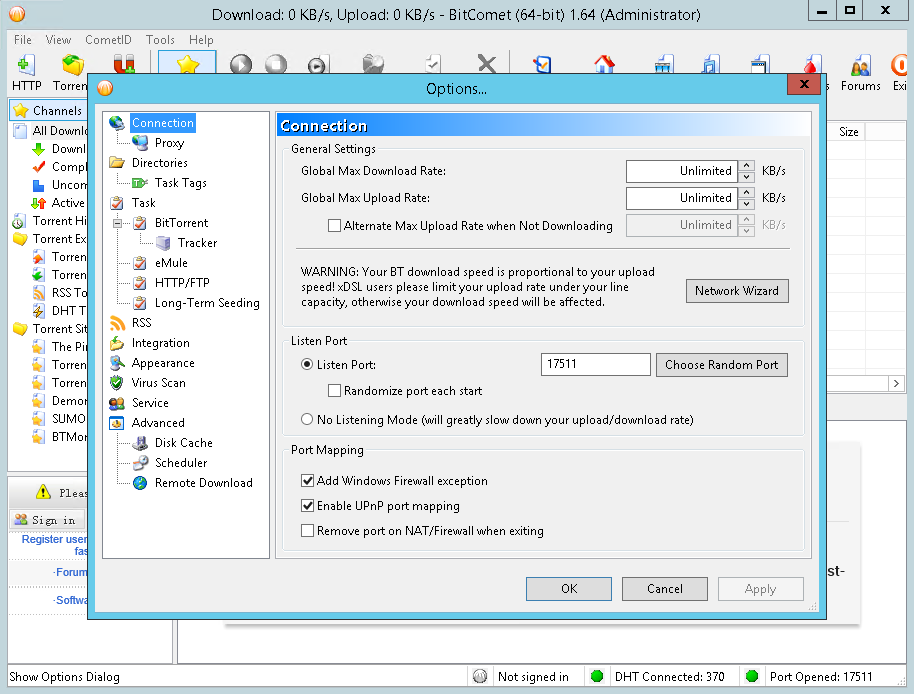
Task: Check Remove port on NAT/Firewall when exiting
Action: point(307,530)
